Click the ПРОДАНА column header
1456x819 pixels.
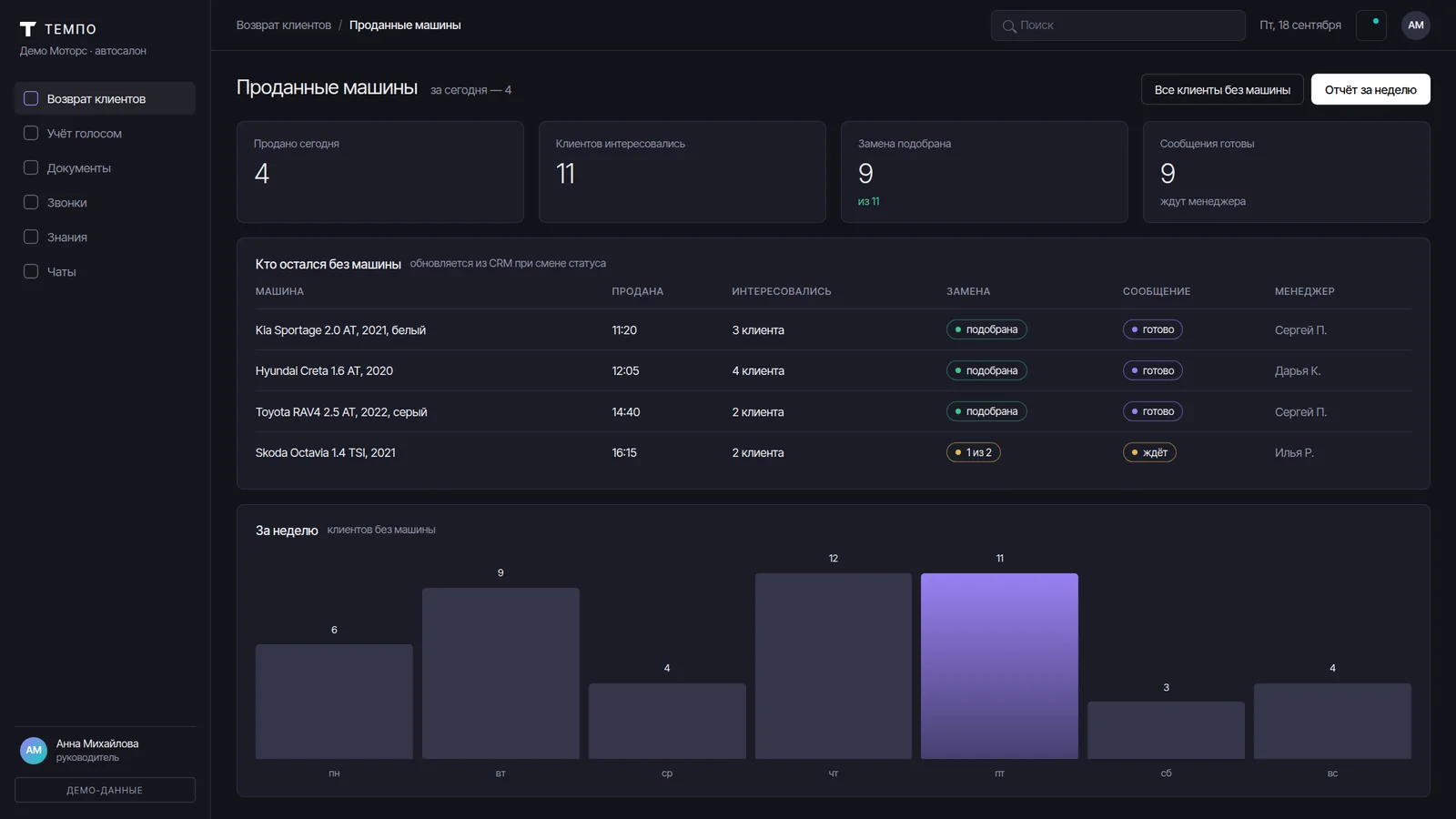pyautogui.click(x=638, y=291)
